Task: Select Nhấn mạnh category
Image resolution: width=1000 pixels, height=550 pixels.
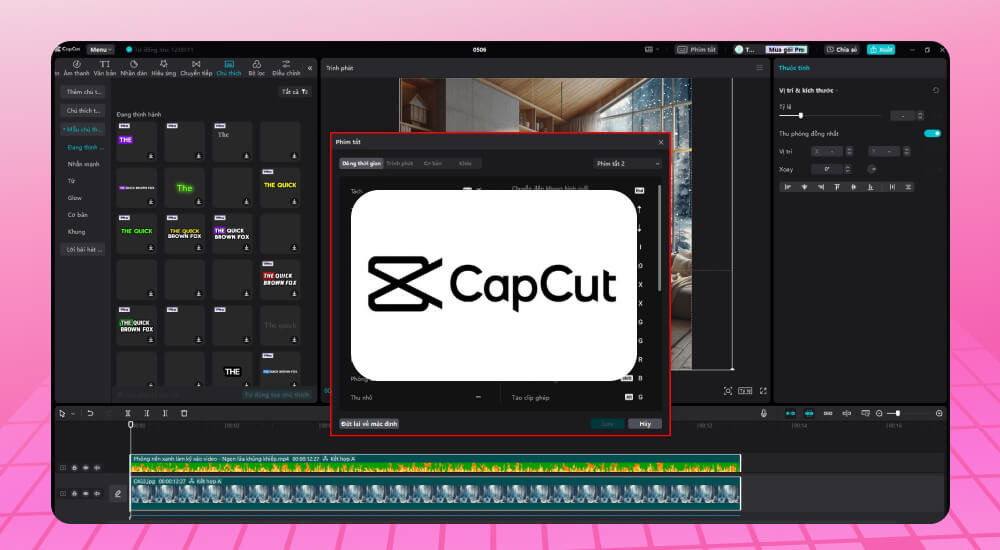Action: (84, 164)
